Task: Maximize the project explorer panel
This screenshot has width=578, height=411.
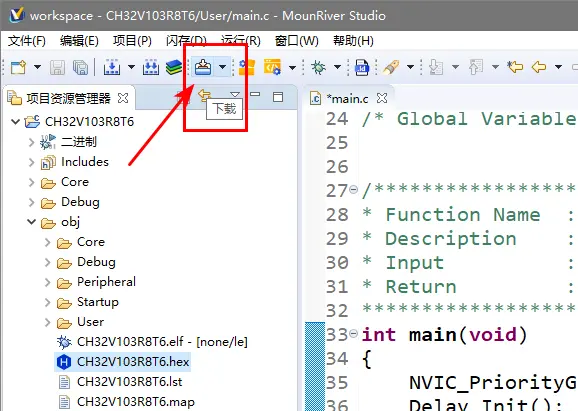Action: point(278,97)
